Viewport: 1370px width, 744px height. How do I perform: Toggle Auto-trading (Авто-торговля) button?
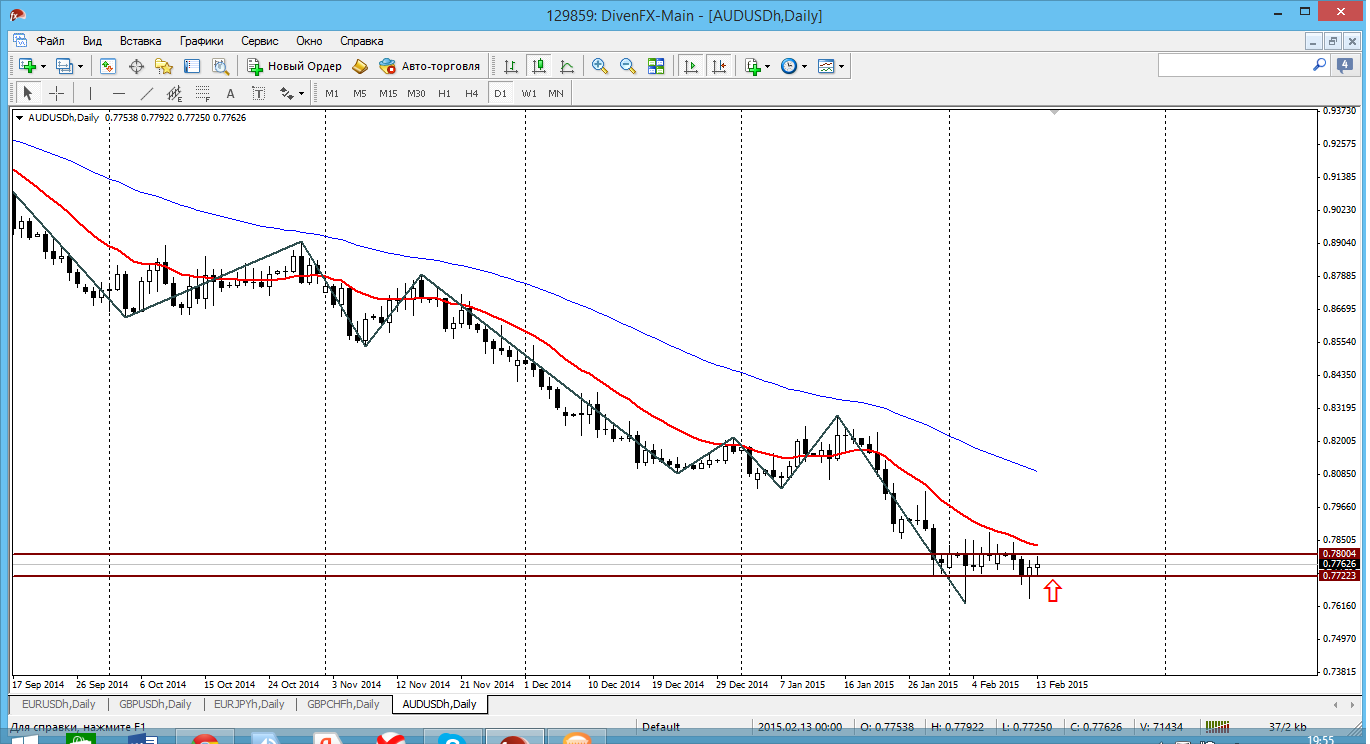(430, 66)
